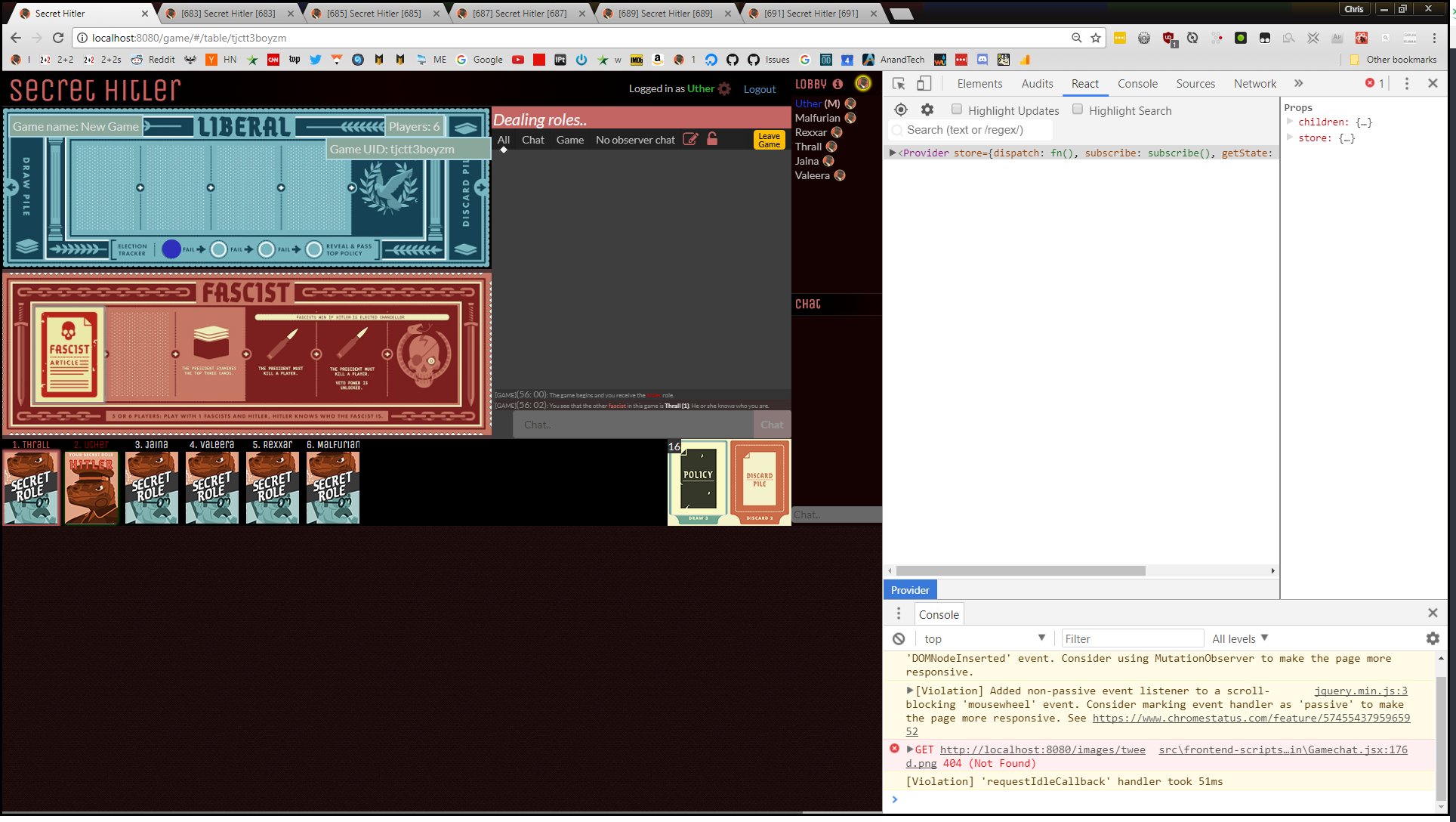Viewport: 1456px width, 822px height.
Task: Switch to the Audits tab
Action: tap(1037, 84)
